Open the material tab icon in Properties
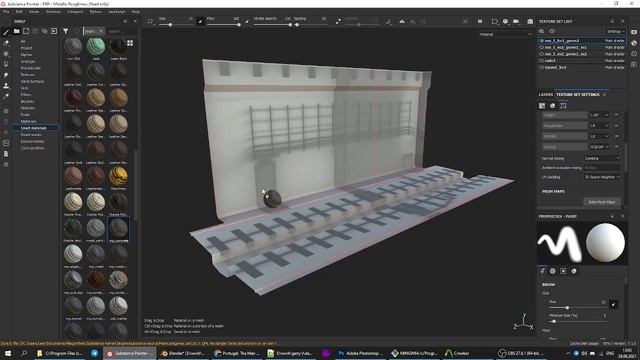The image size is (640, 360). [574, 271]
